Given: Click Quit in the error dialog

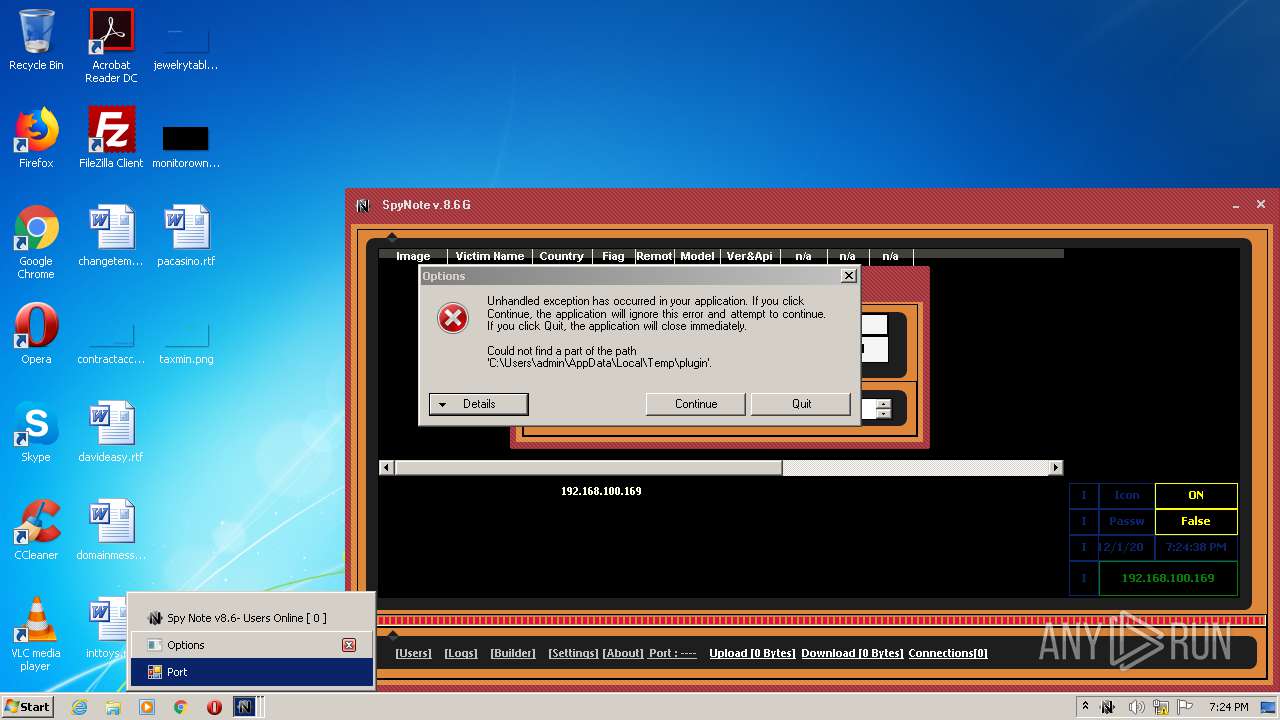Looking at the screenshot, I should tap(801, 404).
